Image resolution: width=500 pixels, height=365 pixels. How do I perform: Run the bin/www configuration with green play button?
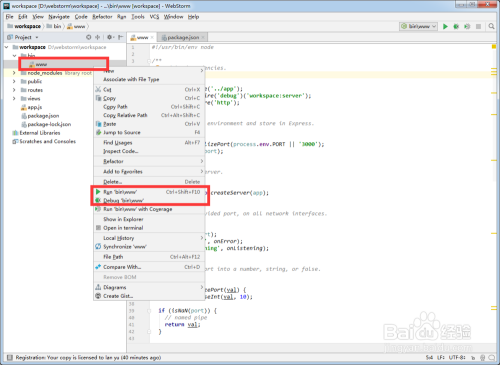(445, 26)
